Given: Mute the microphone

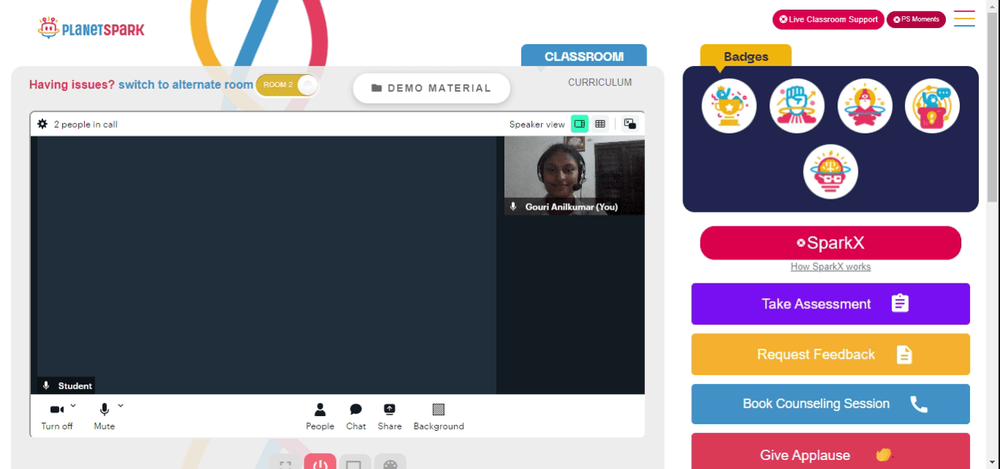Looking at the screenshot, I should (105, 415).
